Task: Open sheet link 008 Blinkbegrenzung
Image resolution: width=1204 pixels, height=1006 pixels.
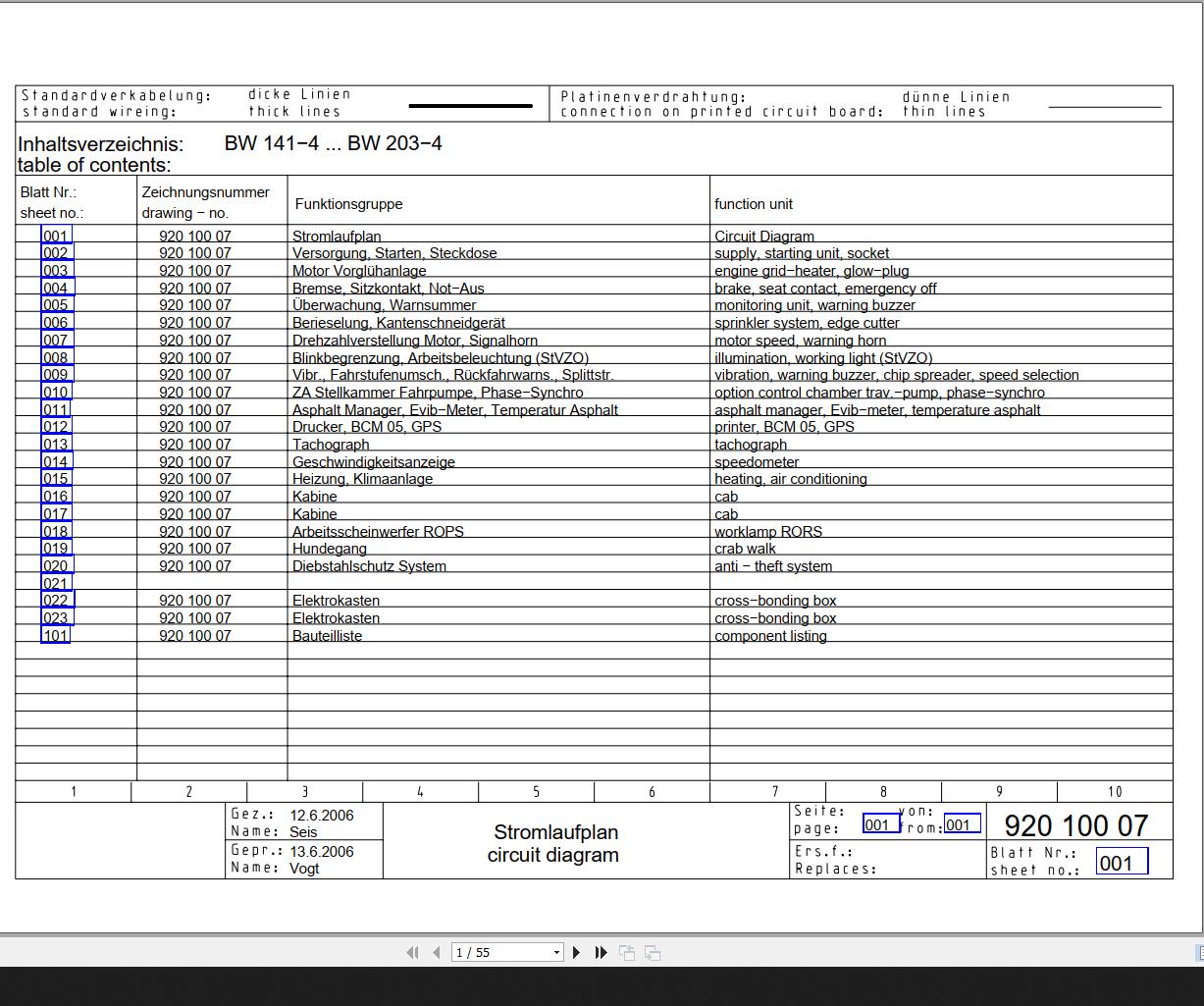Action: [x=56, y=357]
